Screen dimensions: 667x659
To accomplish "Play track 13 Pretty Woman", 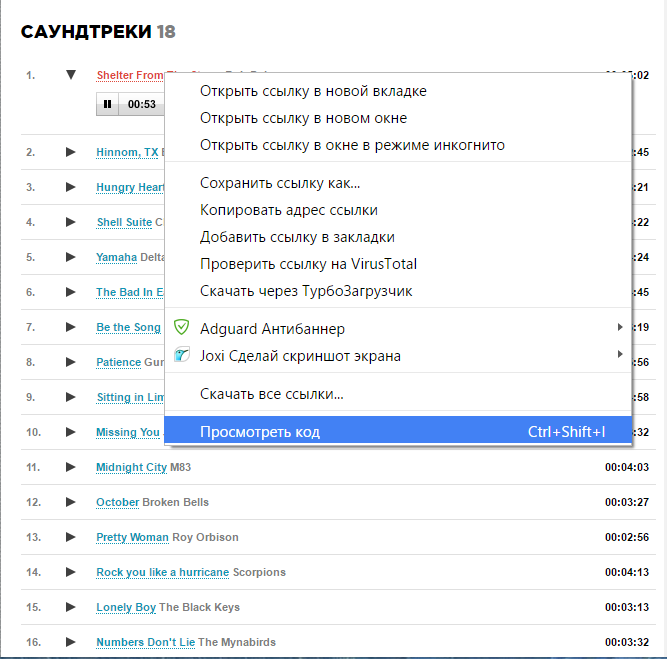I will [71, 537].
